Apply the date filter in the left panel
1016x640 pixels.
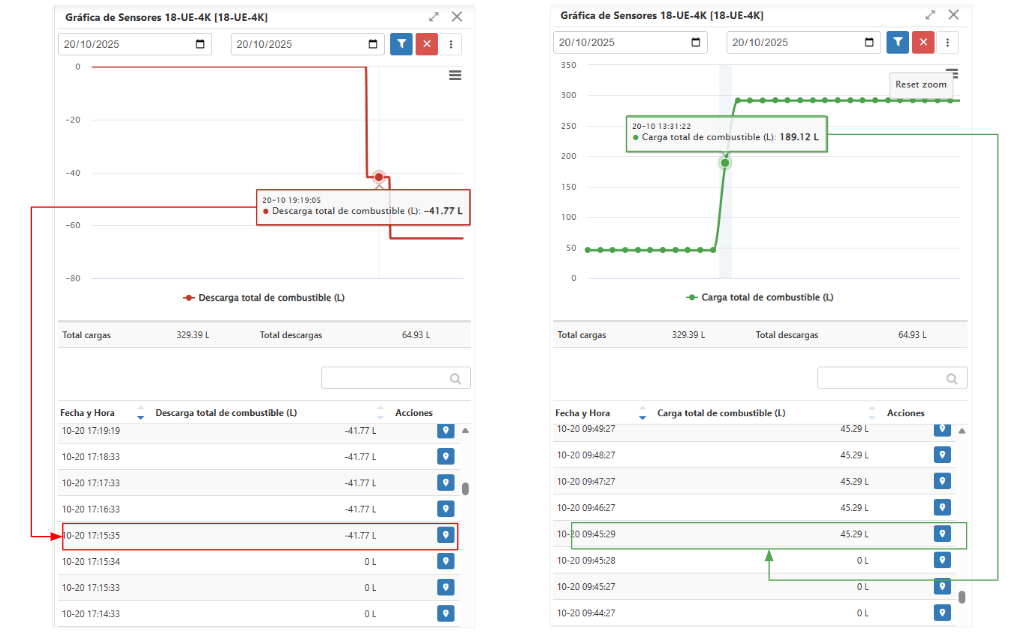[x=401, y=44]
